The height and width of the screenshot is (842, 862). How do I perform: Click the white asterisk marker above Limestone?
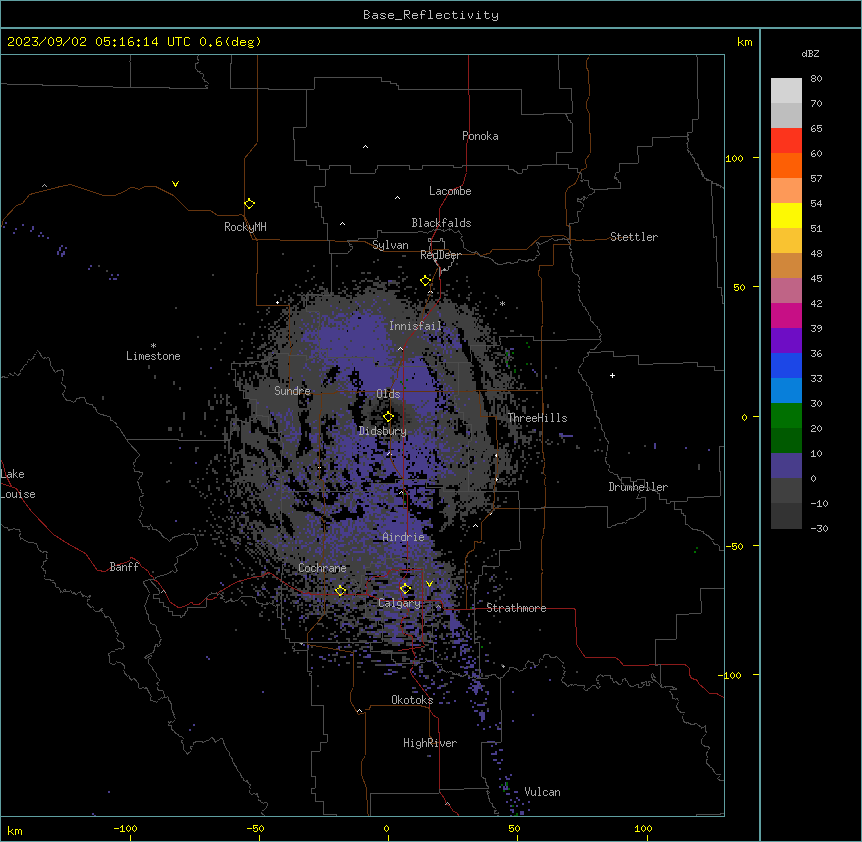153,346
